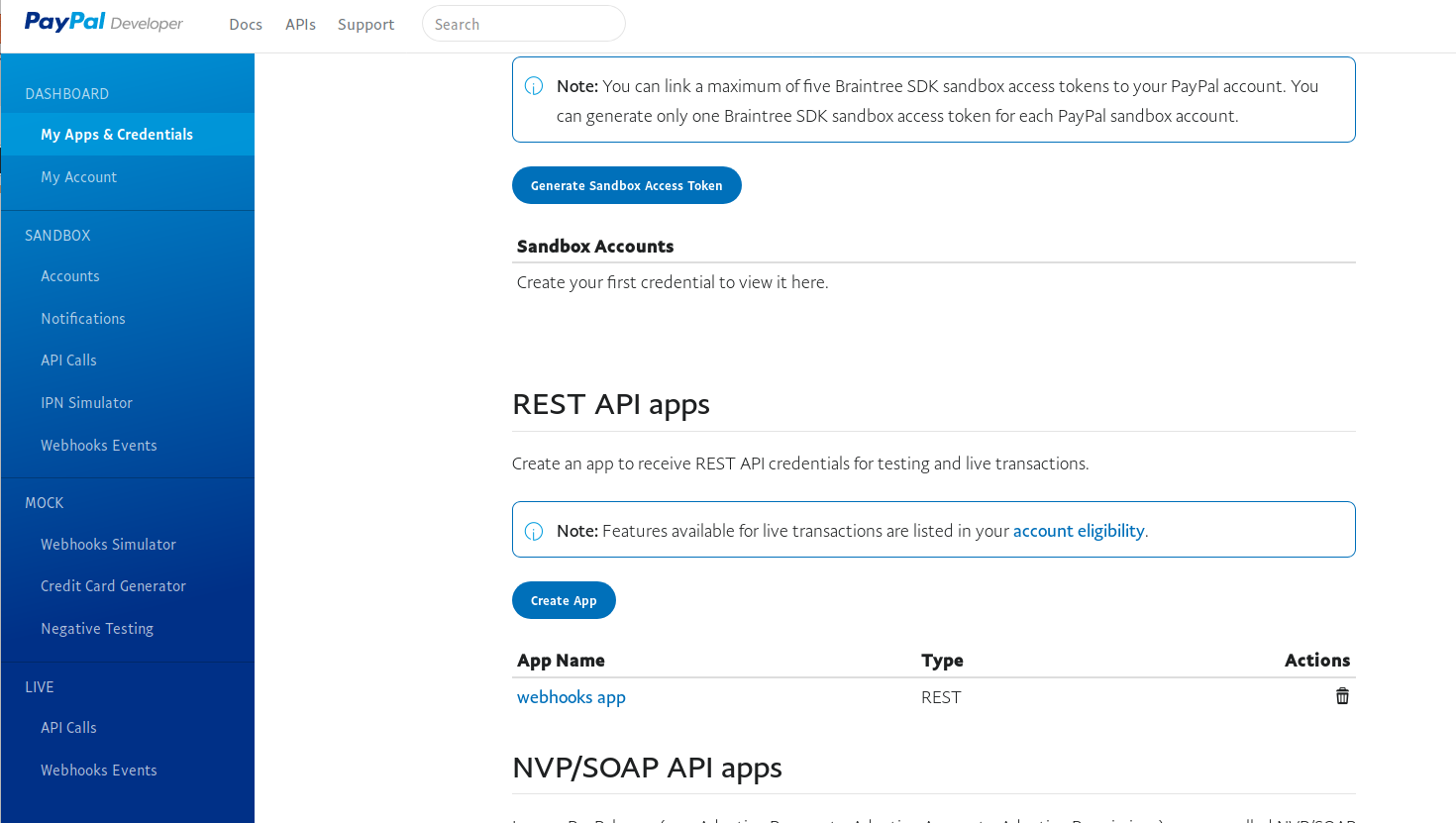Click inside the Search field
The width and height of the screenshot is (1456, 823).
(x=523, y=23)
